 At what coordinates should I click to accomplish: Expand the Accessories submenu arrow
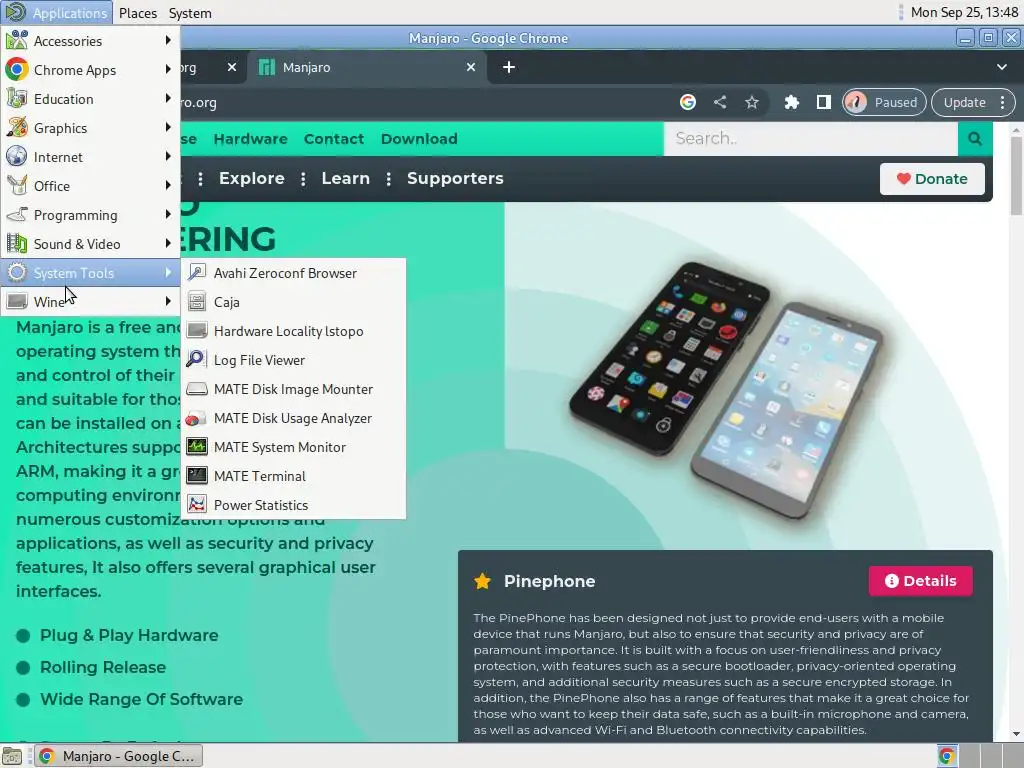click(x=168, y=40)
